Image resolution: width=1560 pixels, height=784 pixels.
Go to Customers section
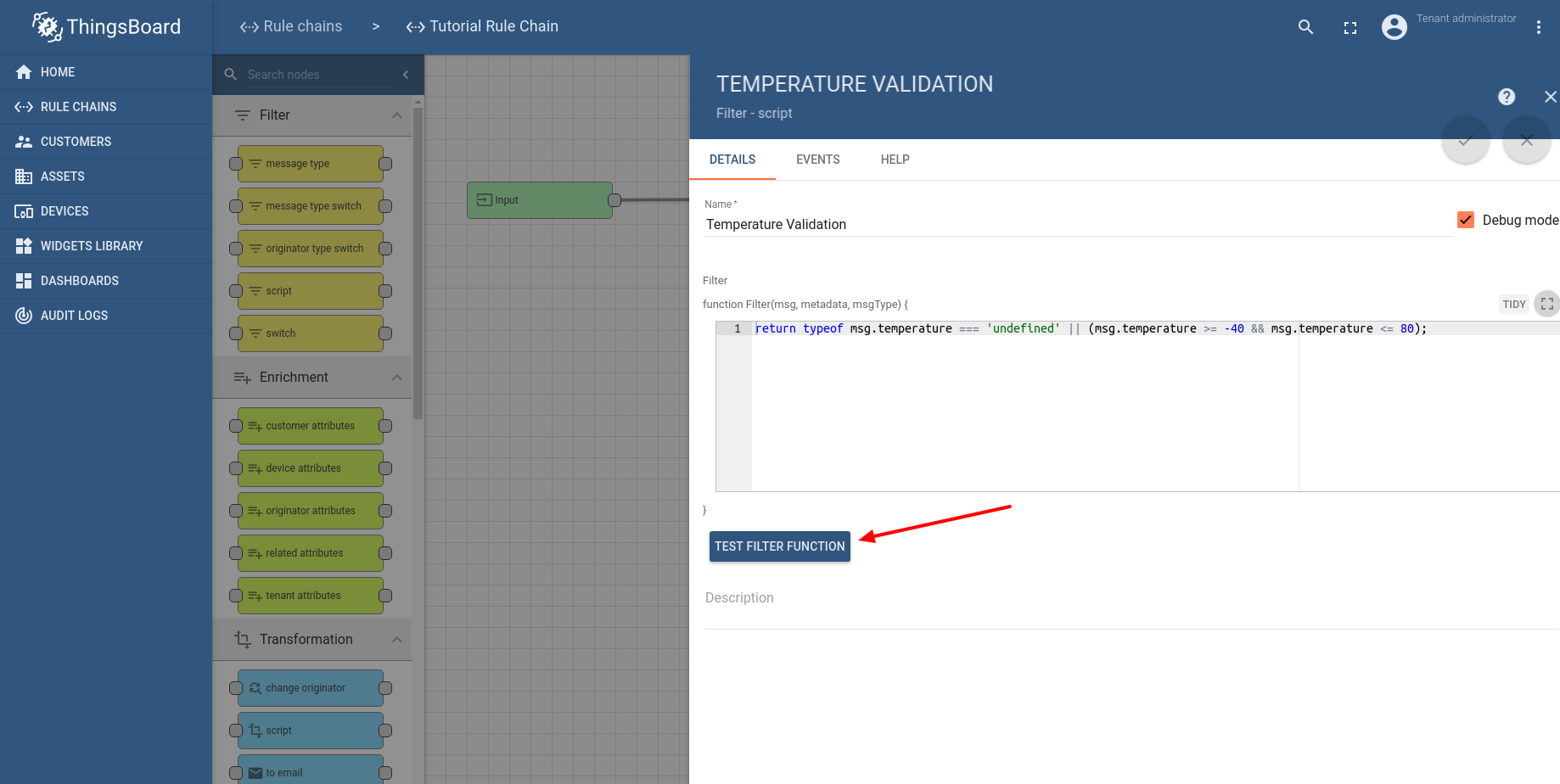(106, 142)
